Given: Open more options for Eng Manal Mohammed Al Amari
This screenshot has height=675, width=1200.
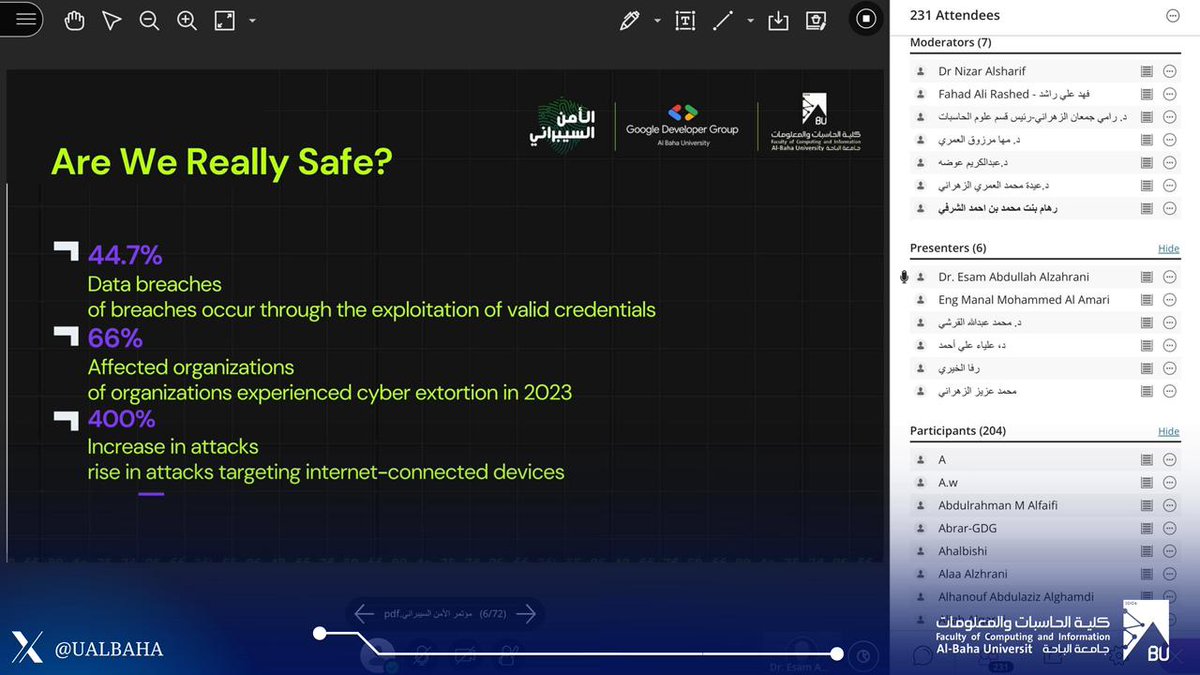Looking at the screenshot, I should point(1170,300).
